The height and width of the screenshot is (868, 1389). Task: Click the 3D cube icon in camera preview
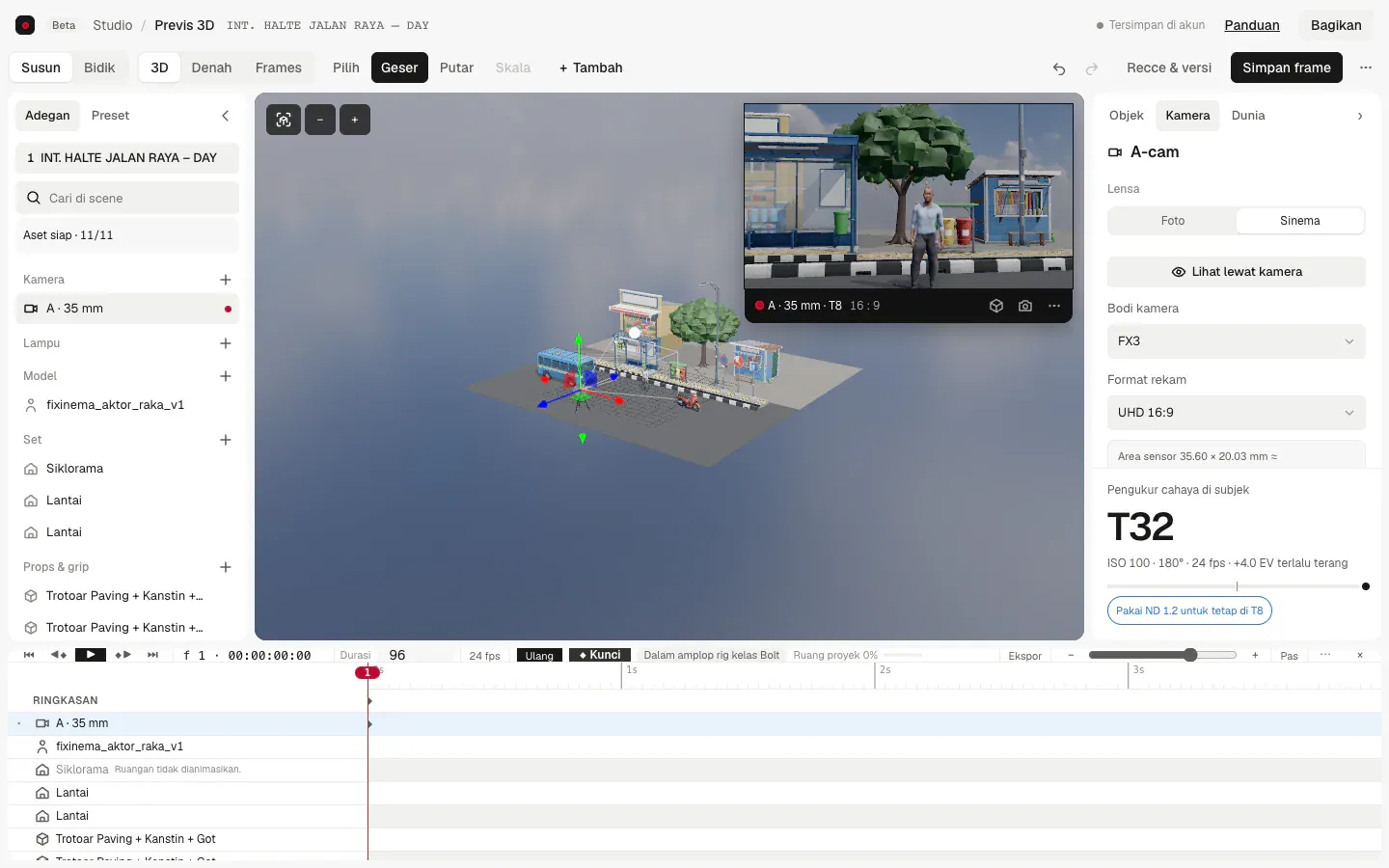click(x=996, y=306)
